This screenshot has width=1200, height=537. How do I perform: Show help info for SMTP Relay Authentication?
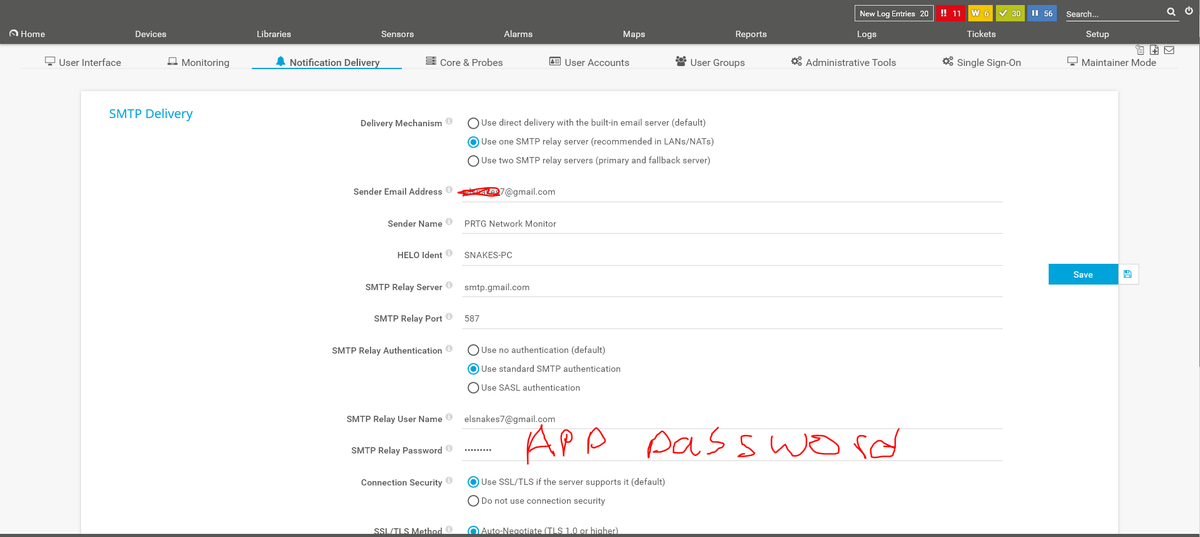(450, 350)
